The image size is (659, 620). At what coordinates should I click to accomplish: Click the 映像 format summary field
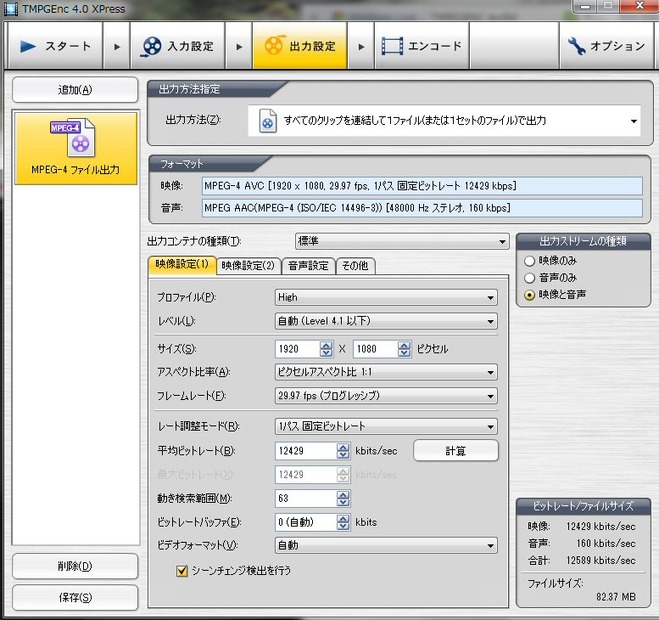coord(422,186)
